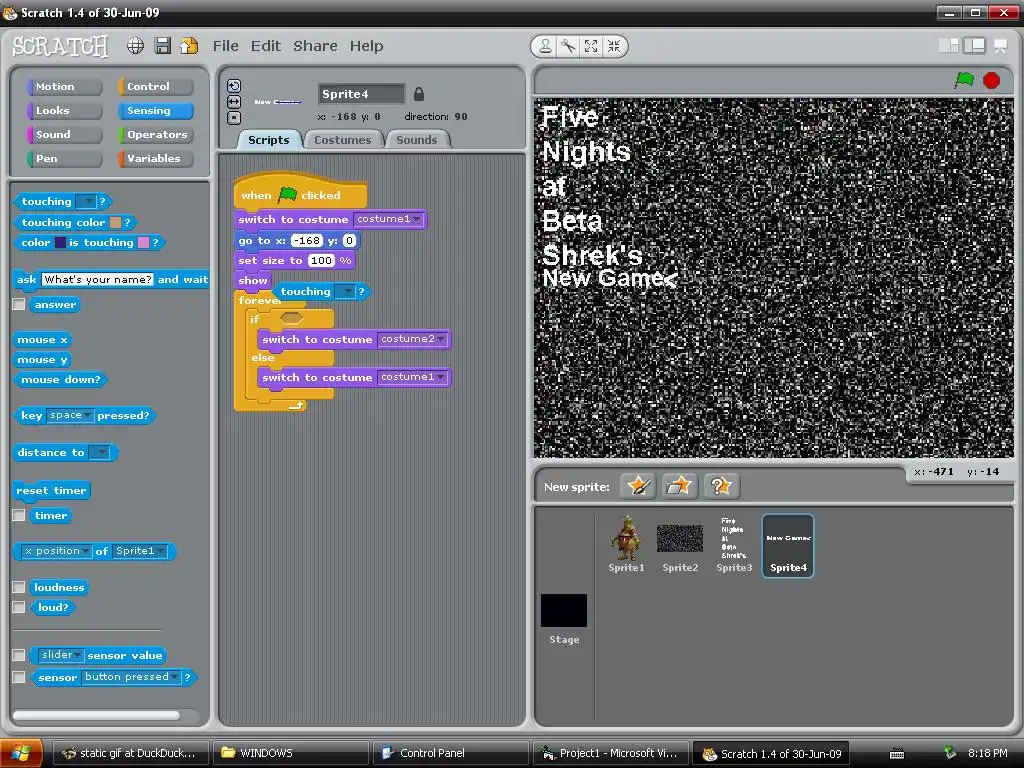The height and width of the screenshot is (768, 1024).
Task: Click the globe language icon
Action: (x=135, y=46)
